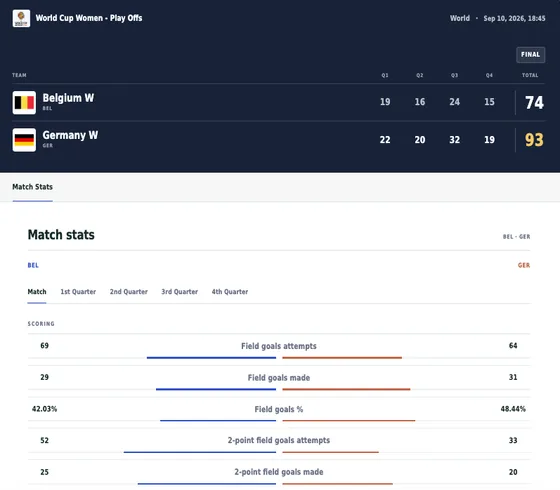Click the Field goals made label
This screenshot has width=560, height=490.
point(279,378)
